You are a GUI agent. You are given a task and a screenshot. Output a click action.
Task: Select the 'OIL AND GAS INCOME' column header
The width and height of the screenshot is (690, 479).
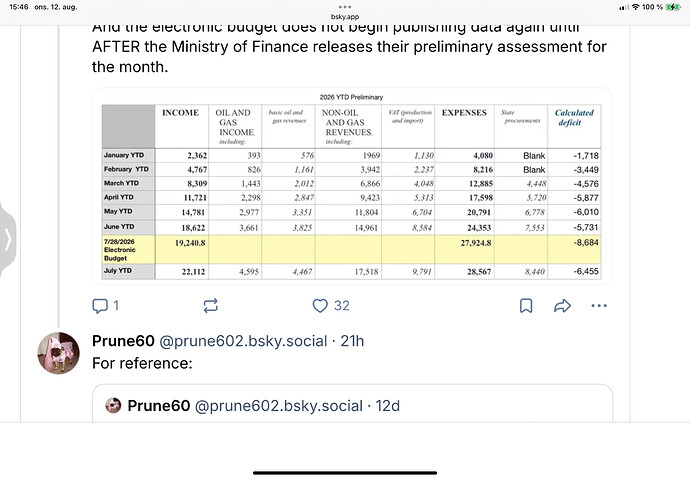235,126
